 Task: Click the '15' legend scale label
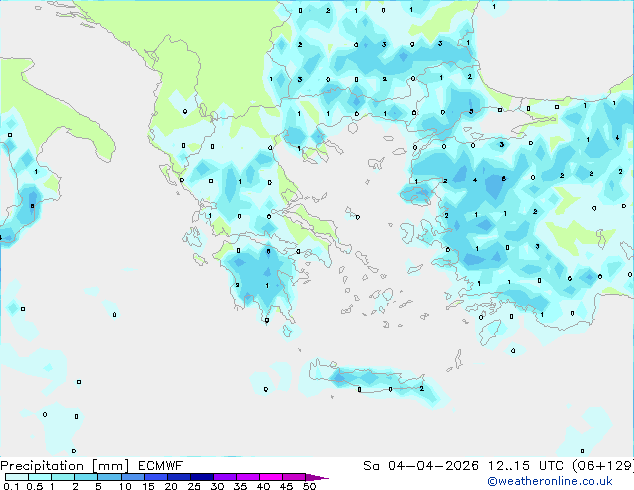tap(148, 486)
